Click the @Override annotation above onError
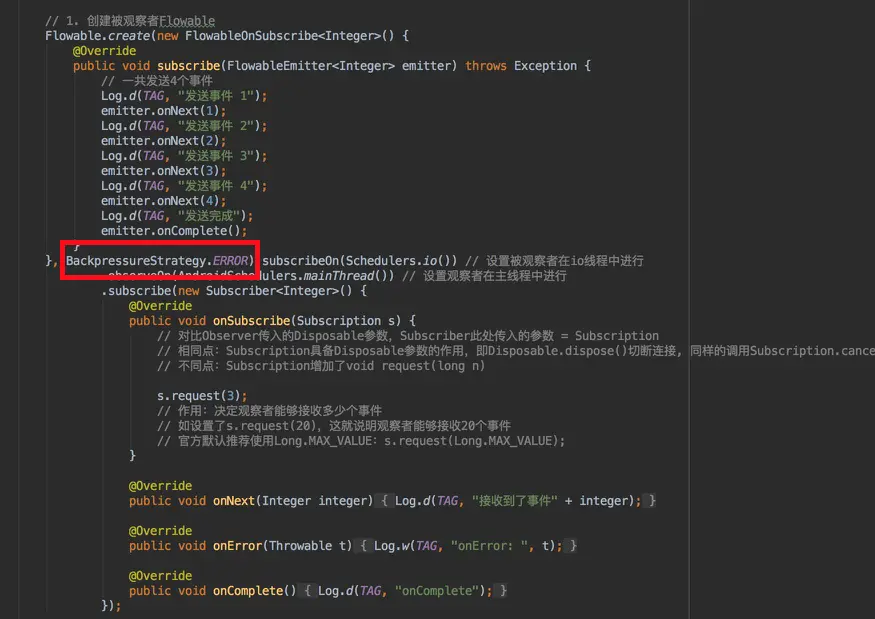The image size is (875, 619). coord(160,531)
